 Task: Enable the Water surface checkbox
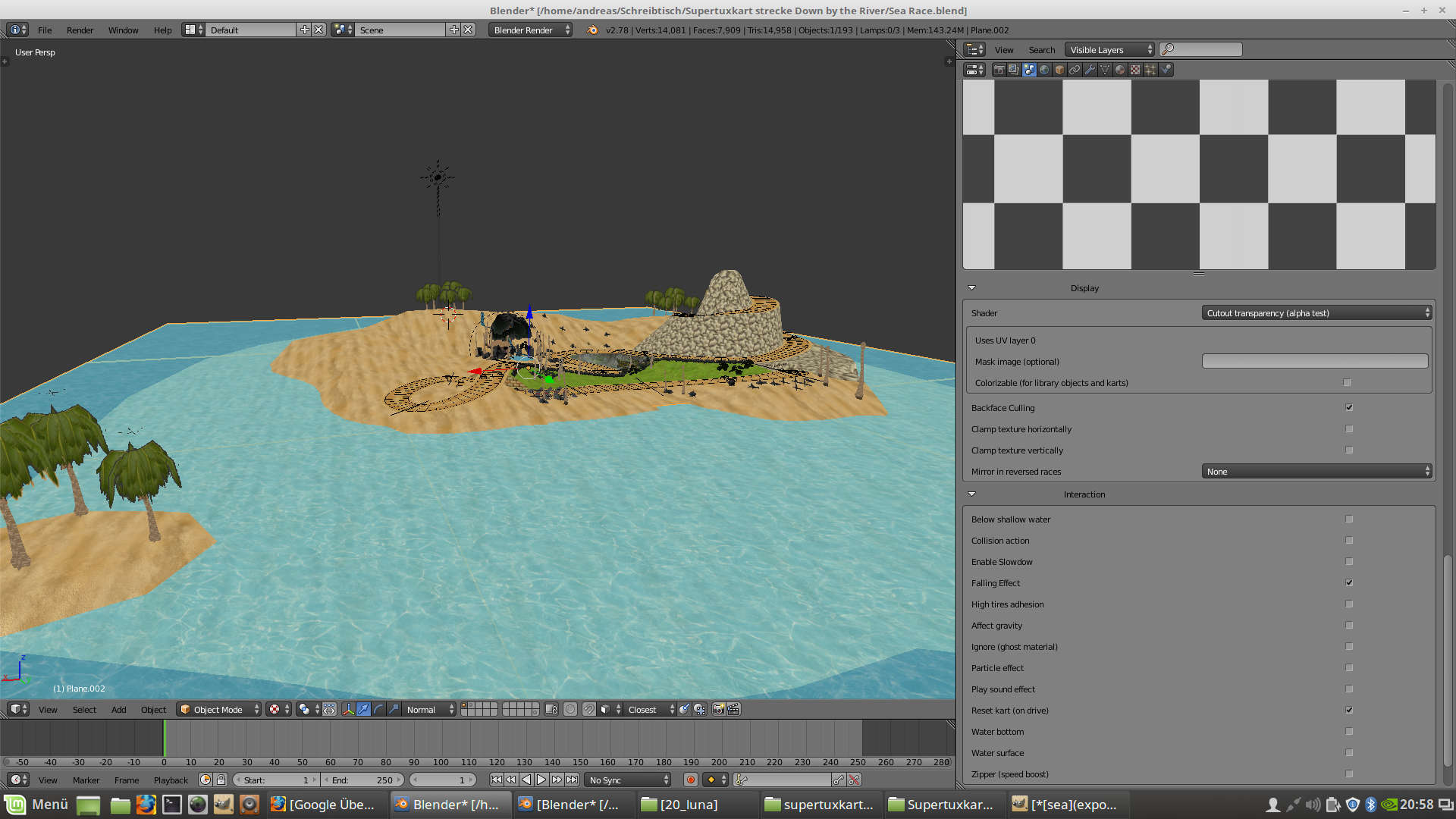1349,752
